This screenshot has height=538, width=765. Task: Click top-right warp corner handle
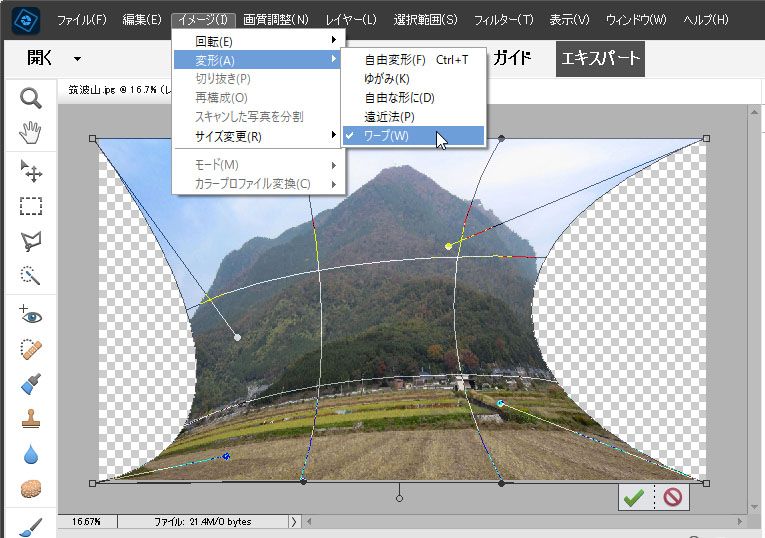(x=706, y=139)
